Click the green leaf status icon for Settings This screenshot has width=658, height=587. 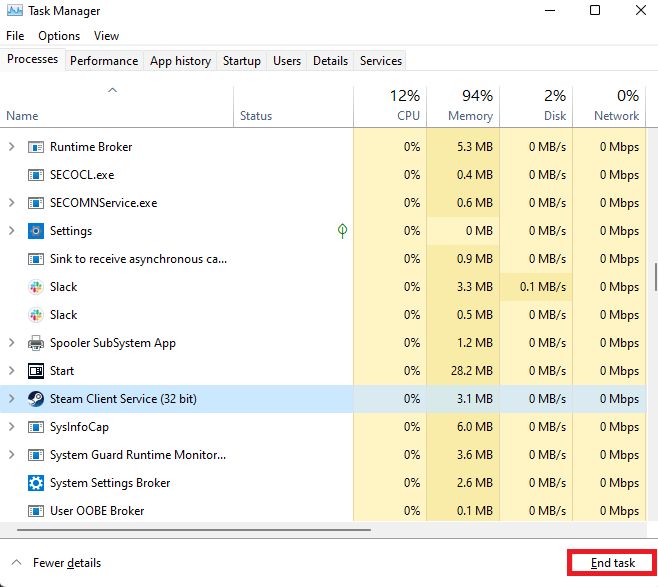(x=342, y=231)
